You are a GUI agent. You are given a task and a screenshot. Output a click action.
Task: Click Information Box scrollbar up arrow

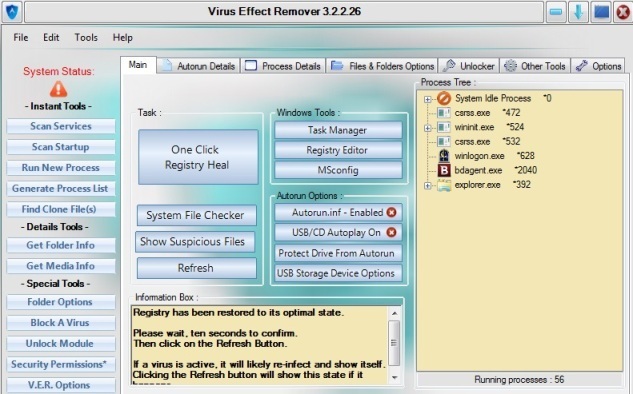[394, 313]
